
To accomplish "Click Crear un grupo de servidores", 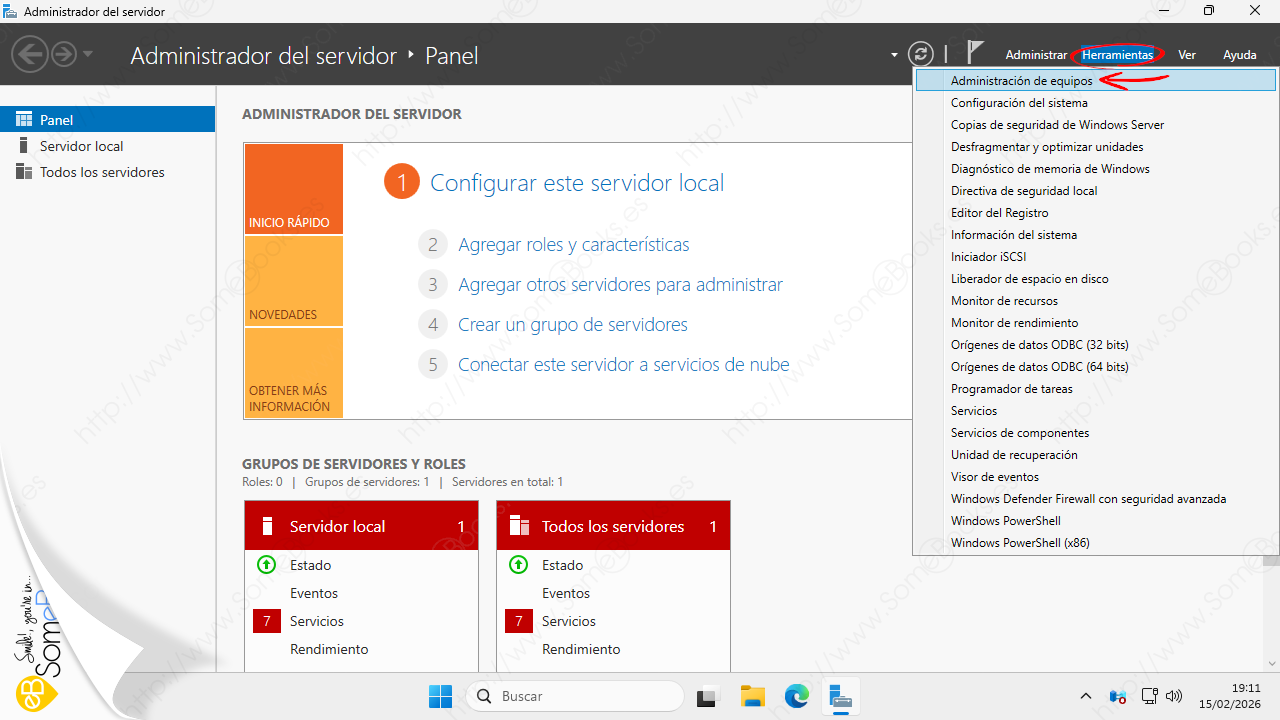I will coord(572,325).
